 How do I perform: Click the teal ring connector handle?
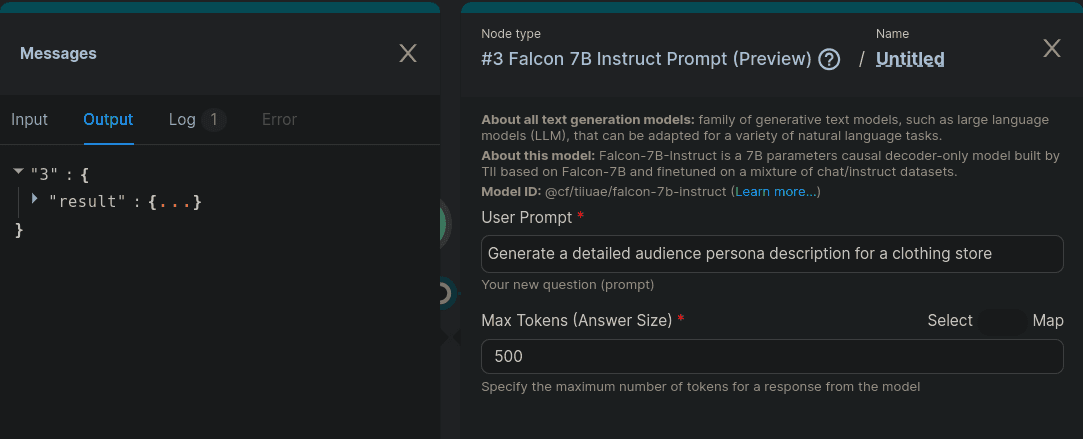[445, 293]
